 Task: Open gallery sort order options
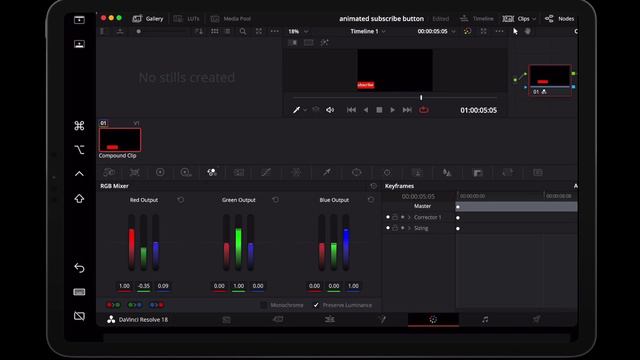199,31
